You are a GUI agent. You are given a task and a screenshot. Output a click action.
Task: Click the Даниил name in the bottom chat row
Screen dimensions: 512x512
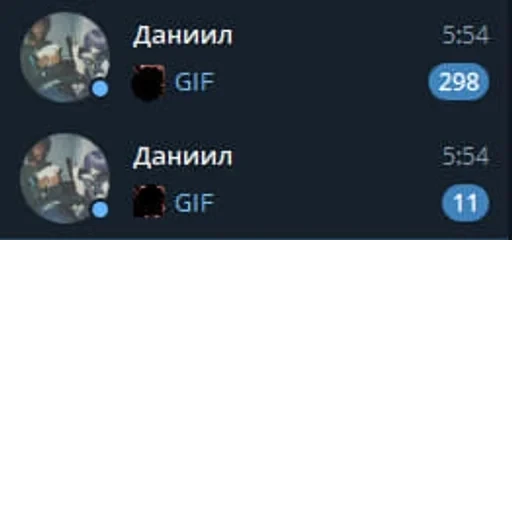coord(183,157)
